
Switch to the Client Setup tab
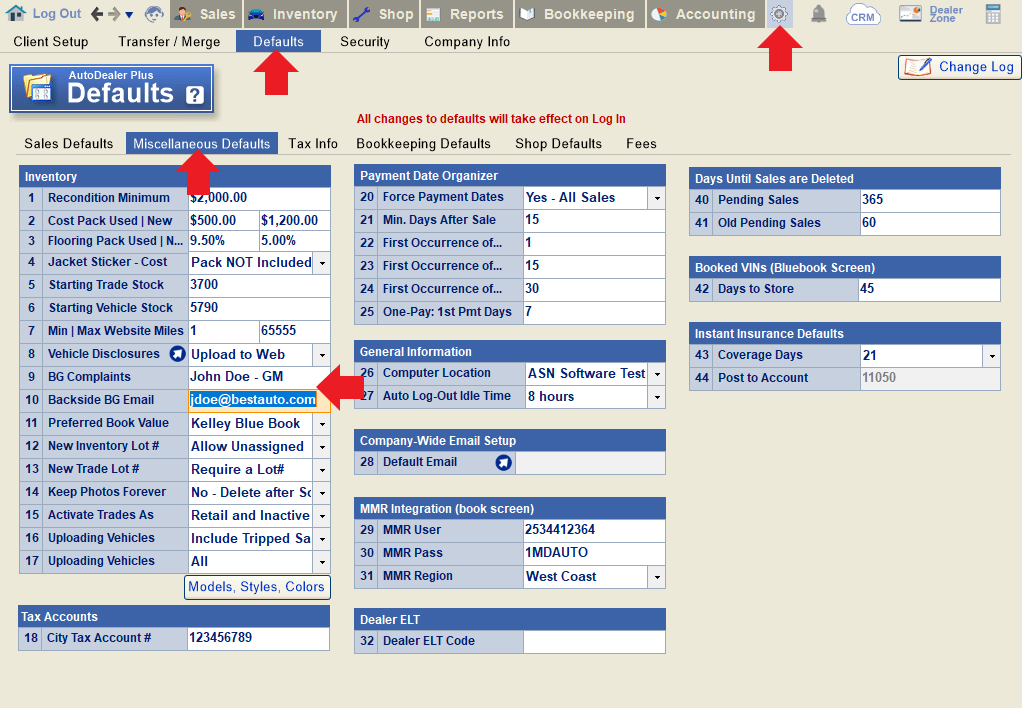tap(51, 42)
